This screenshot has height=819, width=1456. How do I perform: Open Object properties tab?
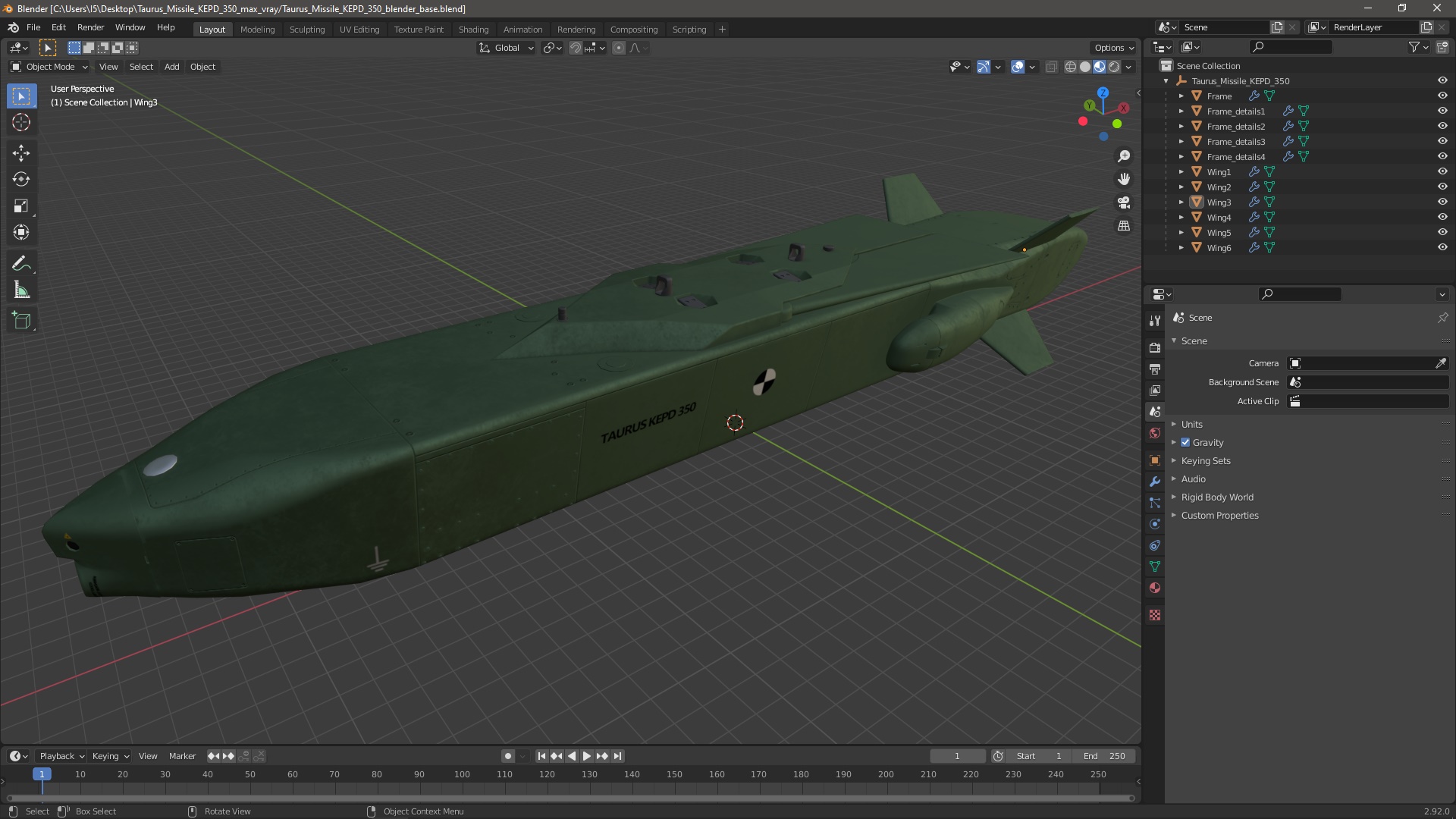(1155, 460)
